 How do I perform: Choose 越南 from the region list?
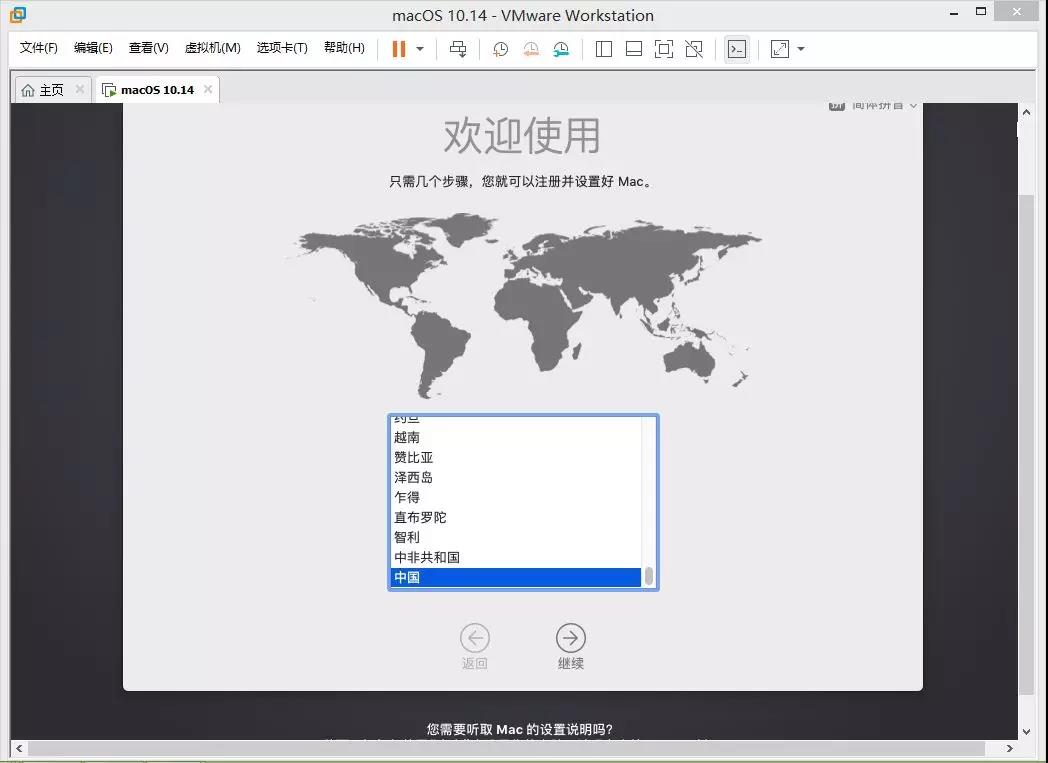(407, 437)
